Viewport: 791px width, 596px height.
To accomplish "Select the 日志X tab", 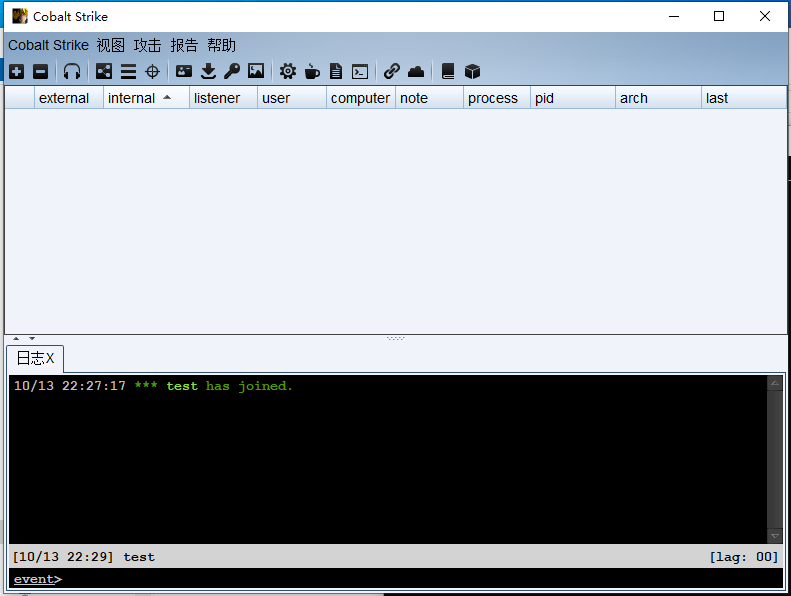I will (35, 358).
